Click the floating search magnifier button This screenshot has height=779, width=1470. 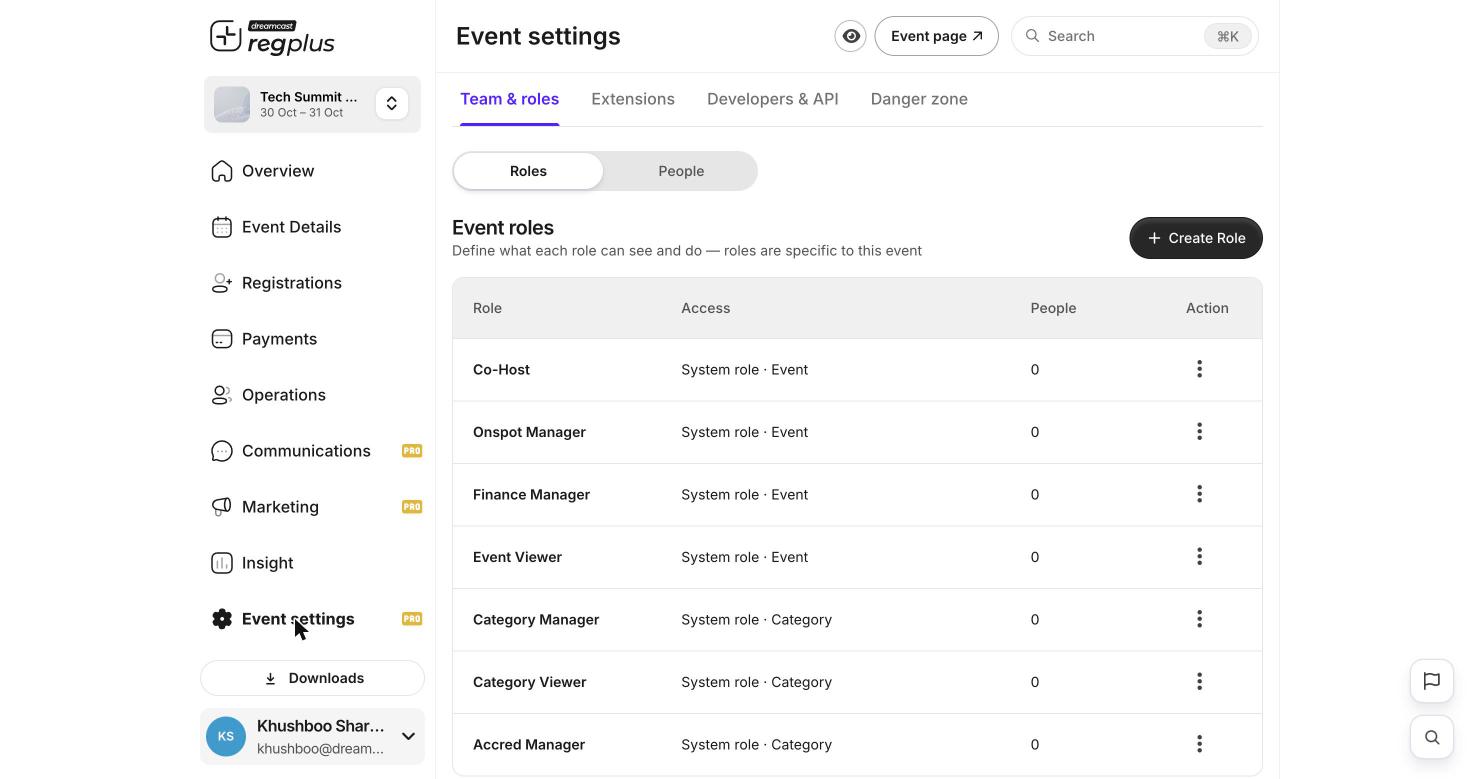1432,737
